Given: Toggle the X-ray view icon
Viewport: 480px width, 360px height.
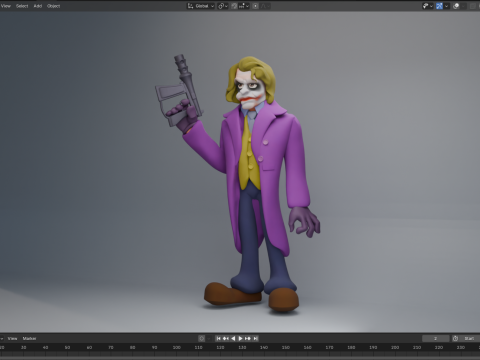Looking at the screenshot, I should tap(473, 6).
